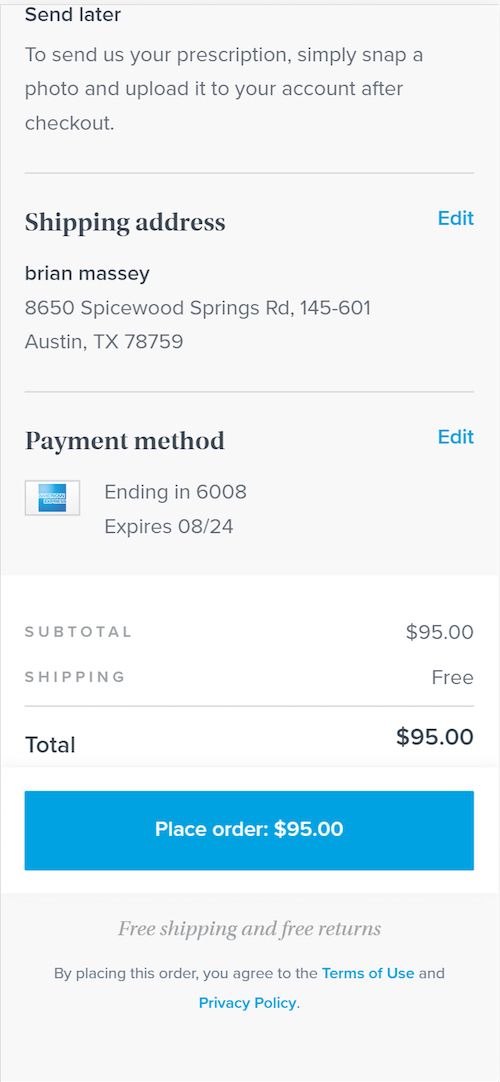Select the Payment method heading
Viewport: 500px width, 1082px height.
click(x=125, y=441)
